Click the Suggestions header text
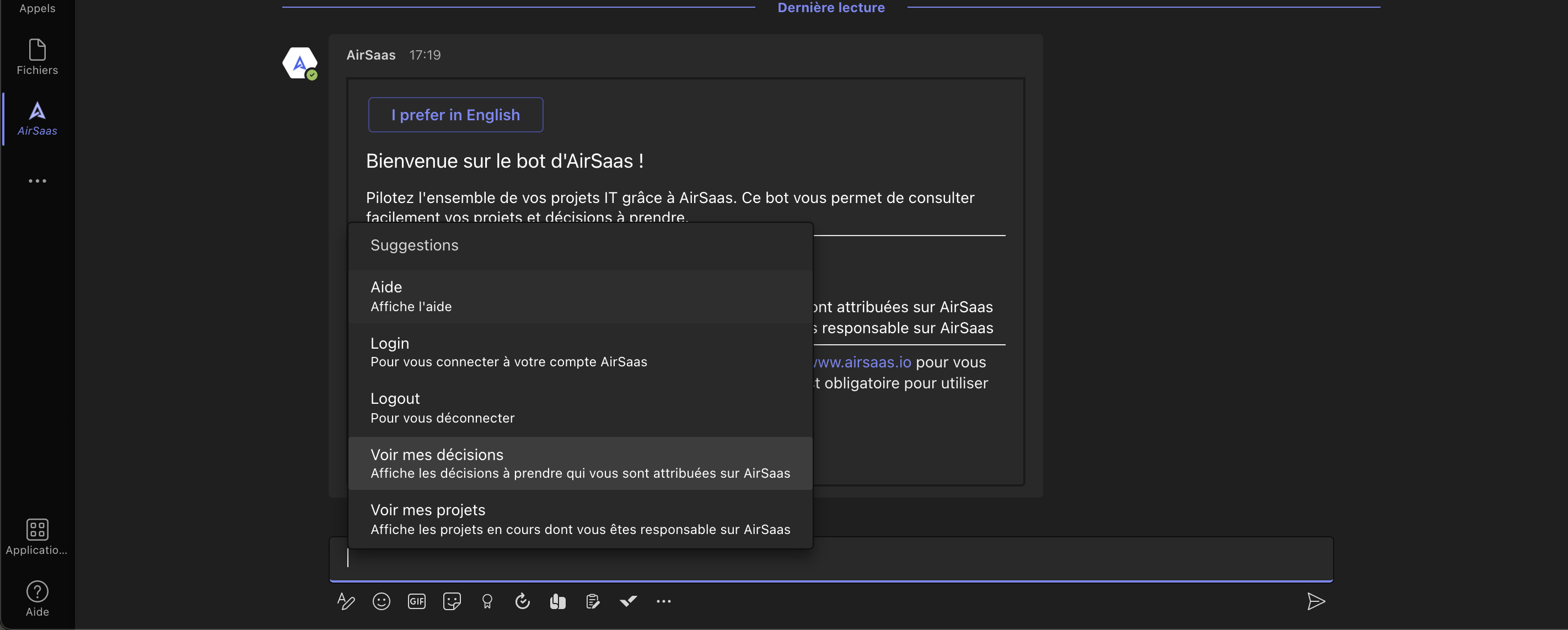The width and height of the screenshot is (1568, 630). (x=414, y=245)
